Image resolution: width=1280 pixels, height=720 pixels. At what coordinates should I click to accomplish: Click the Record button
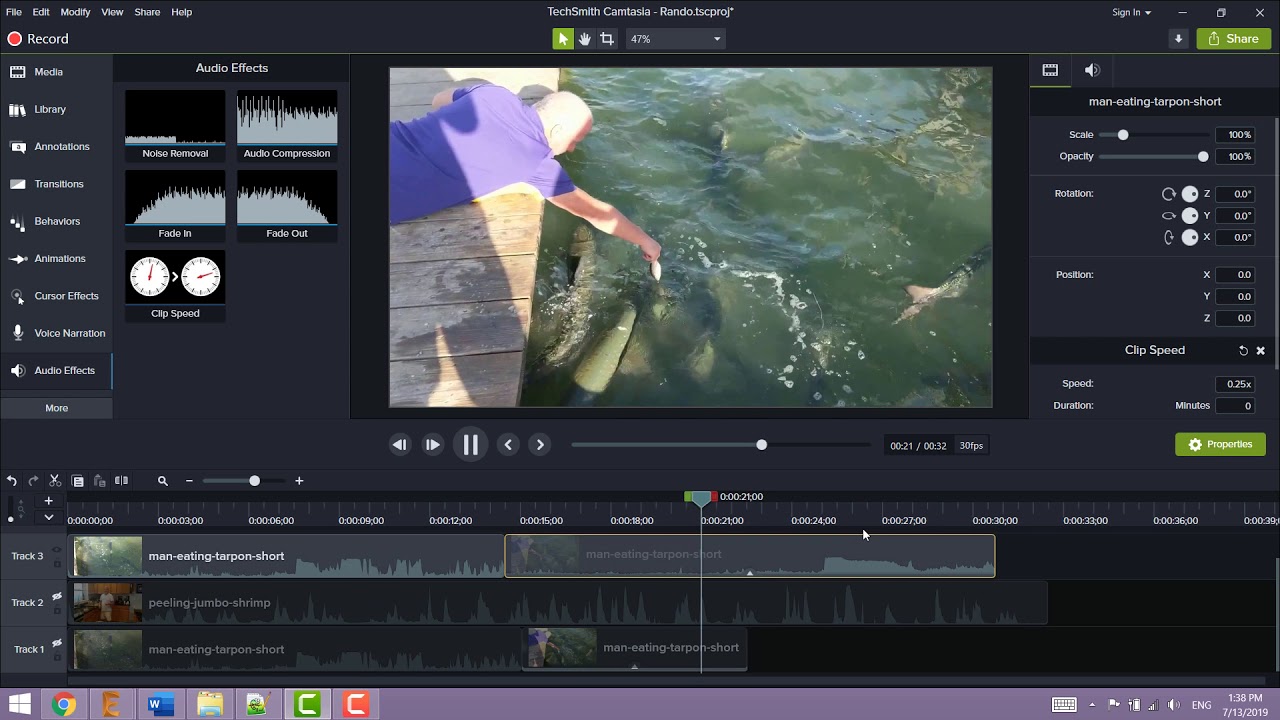pos(38,39)
